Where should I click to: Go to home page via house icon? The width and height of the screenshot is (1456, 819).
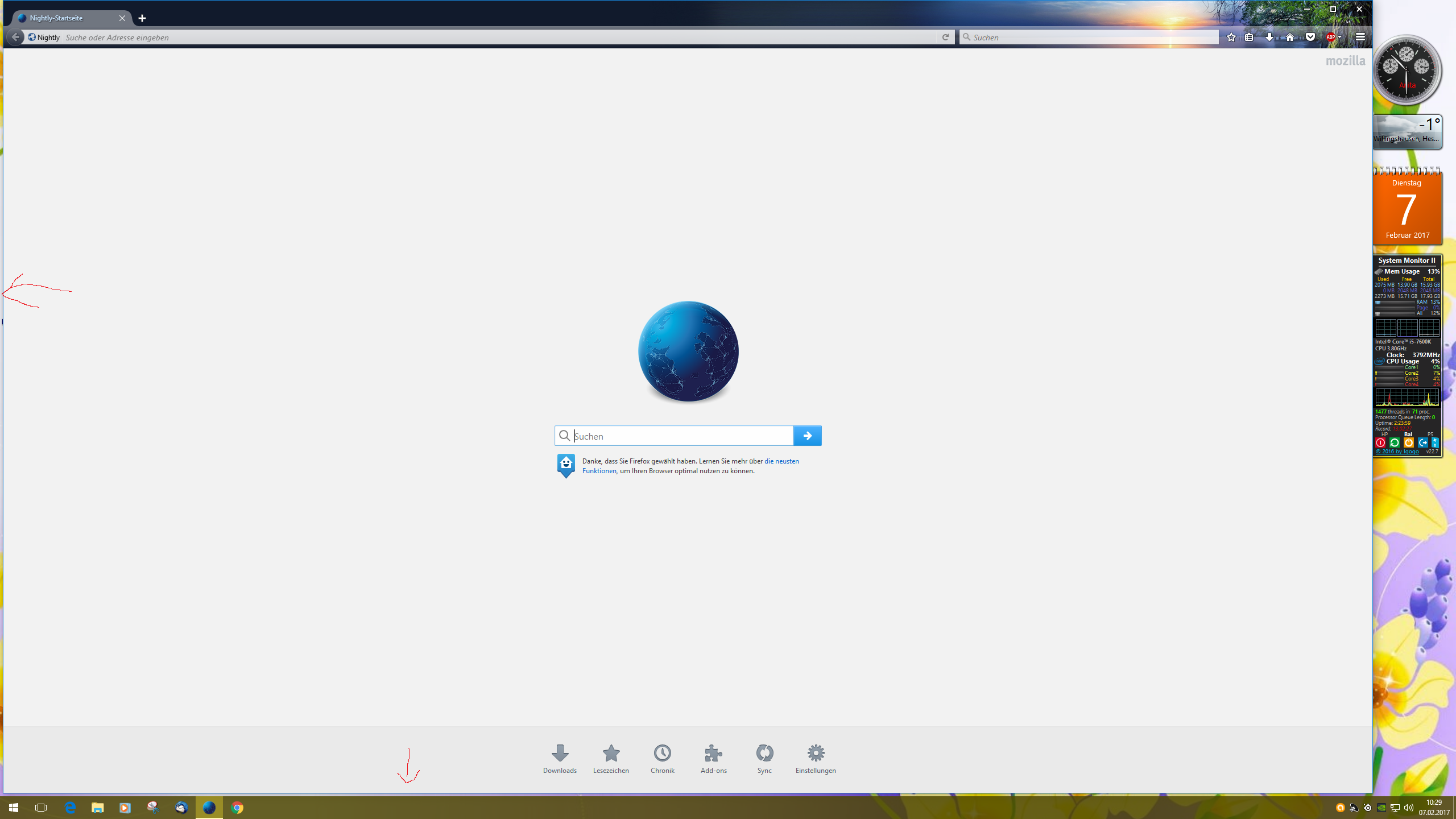pyautogui.click(x=1290, y=38)
